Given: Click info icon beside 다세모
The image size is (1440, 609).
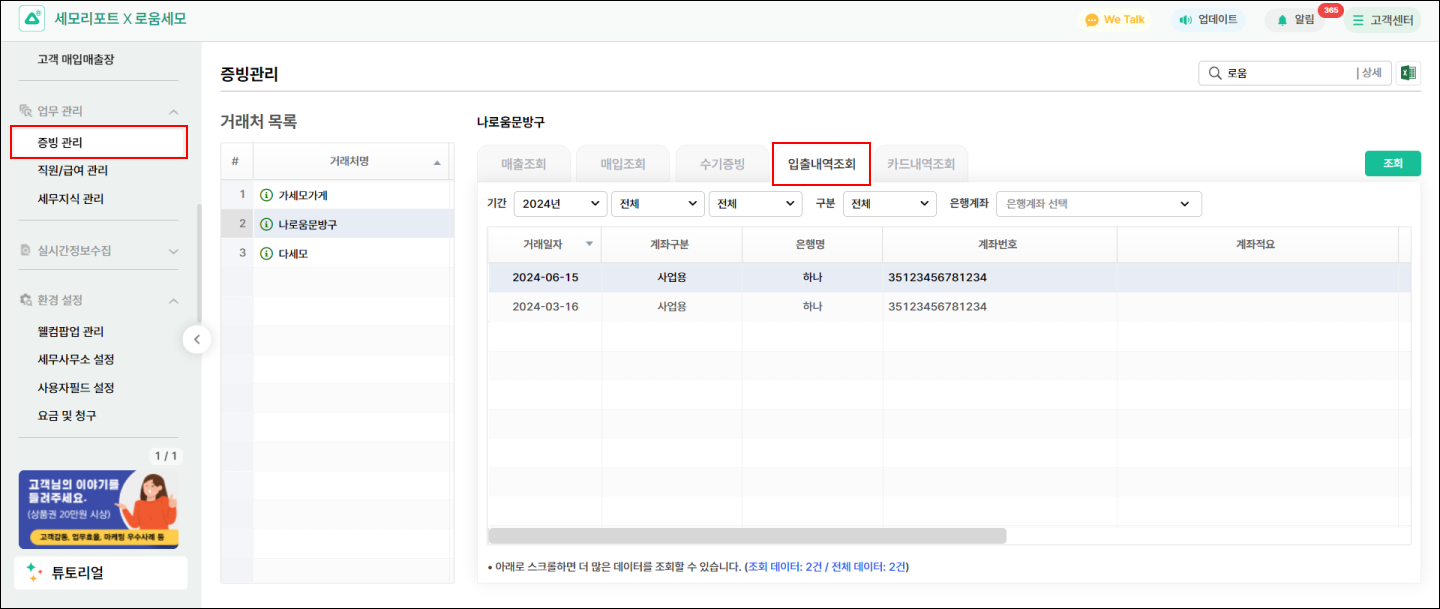Looking at the screenshot, I should pos(266,254).
